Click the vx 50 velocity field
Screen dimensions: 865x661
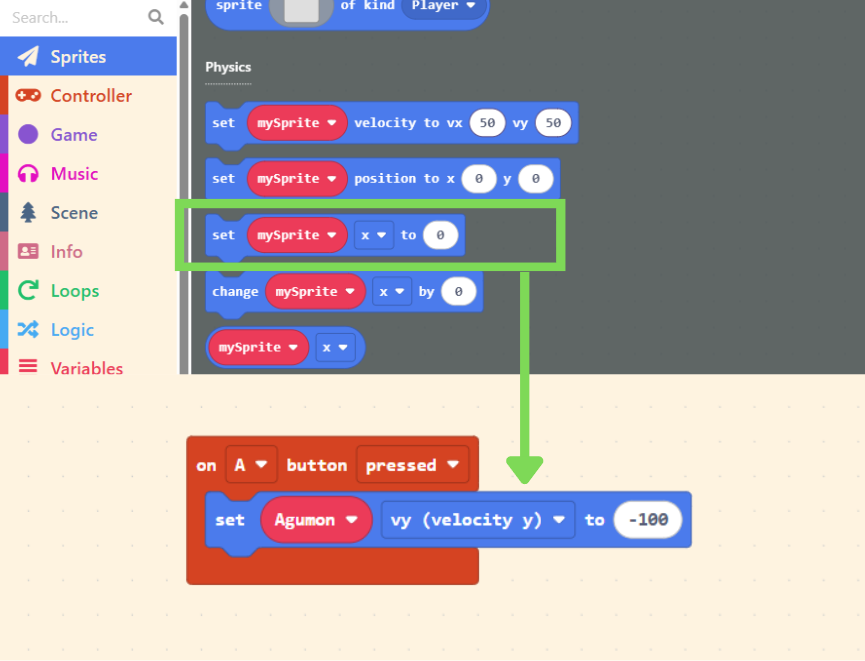[x=487, y=123]
